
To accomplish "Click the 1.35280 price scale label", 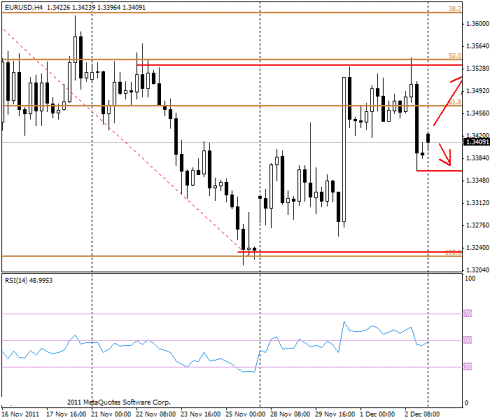I will coord(477,68).
